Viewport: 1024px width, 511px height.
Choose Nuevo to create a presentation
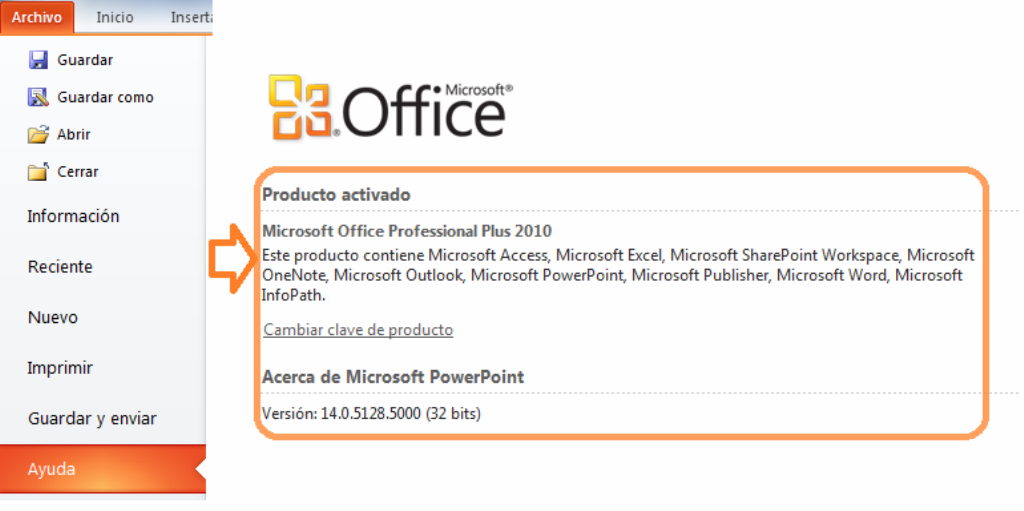[52, 317]
